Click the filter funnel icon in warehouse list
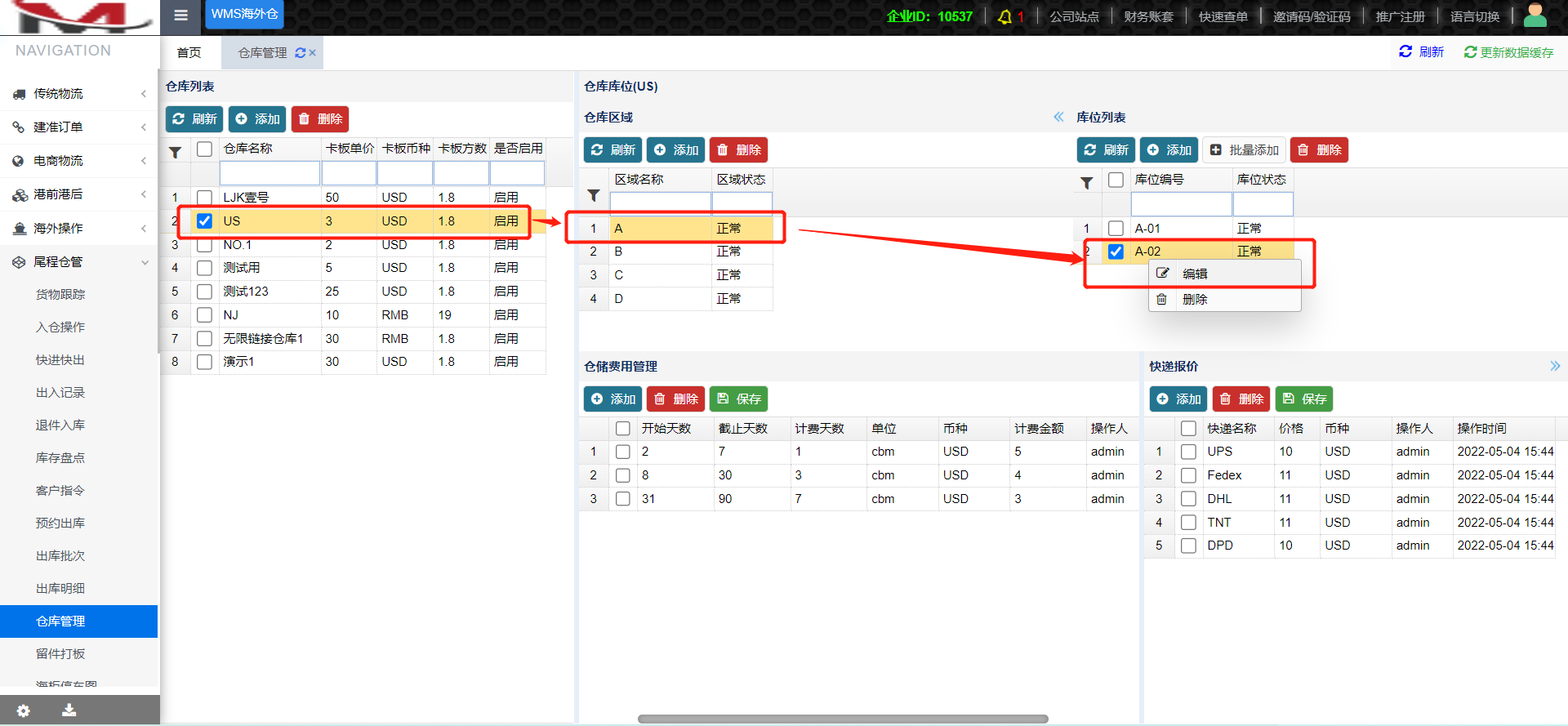 [175, 152]
